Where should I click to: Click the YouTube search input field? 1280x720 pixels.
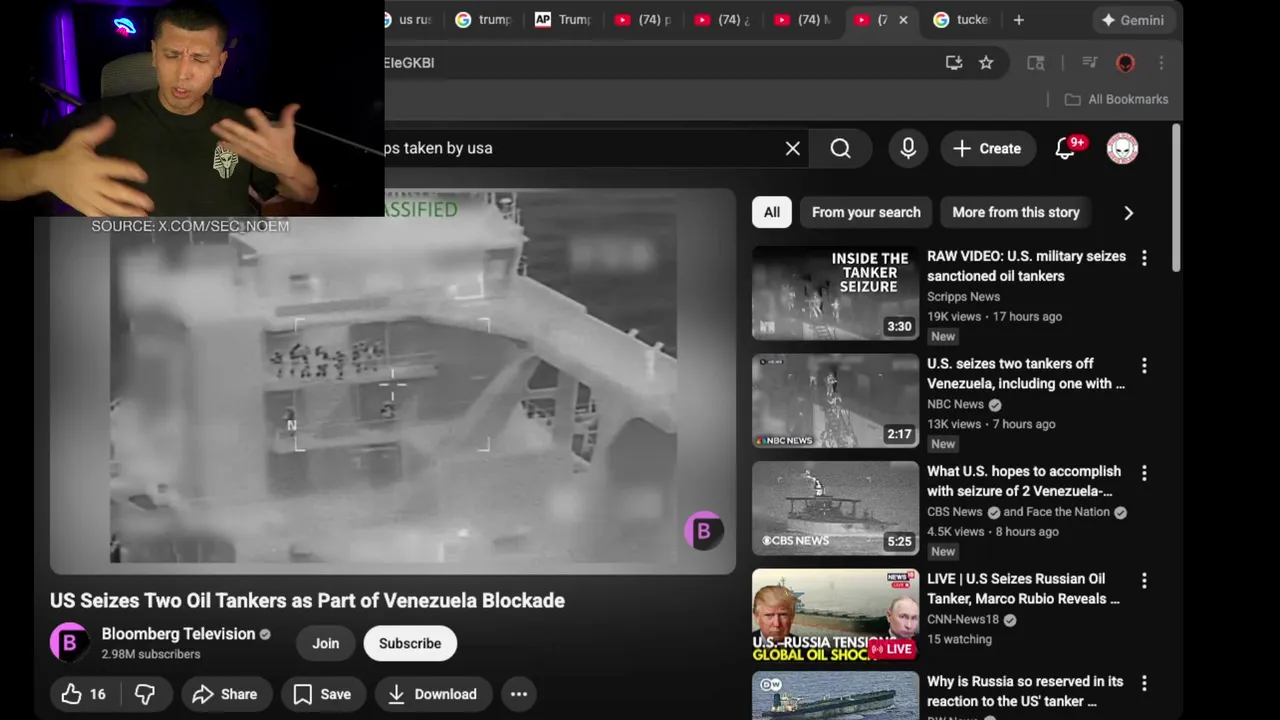click(580, 148)
